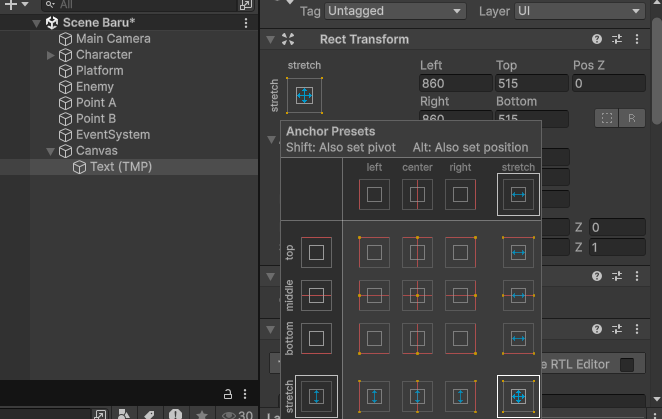Choose bottom row header anchor preset
Image resolution: width=662 pixels, height=419 pixels.
pos(316,339)
